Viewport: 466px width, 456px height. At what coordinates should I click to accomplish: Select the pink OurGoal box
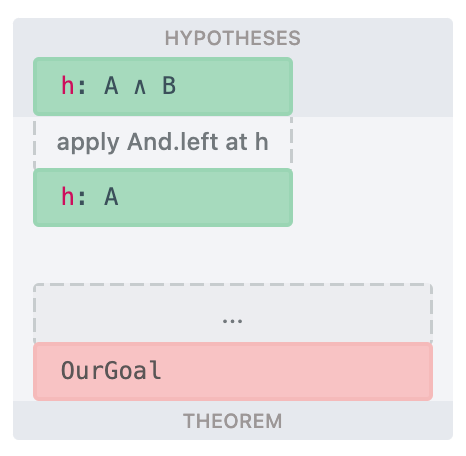pos(233,371)
